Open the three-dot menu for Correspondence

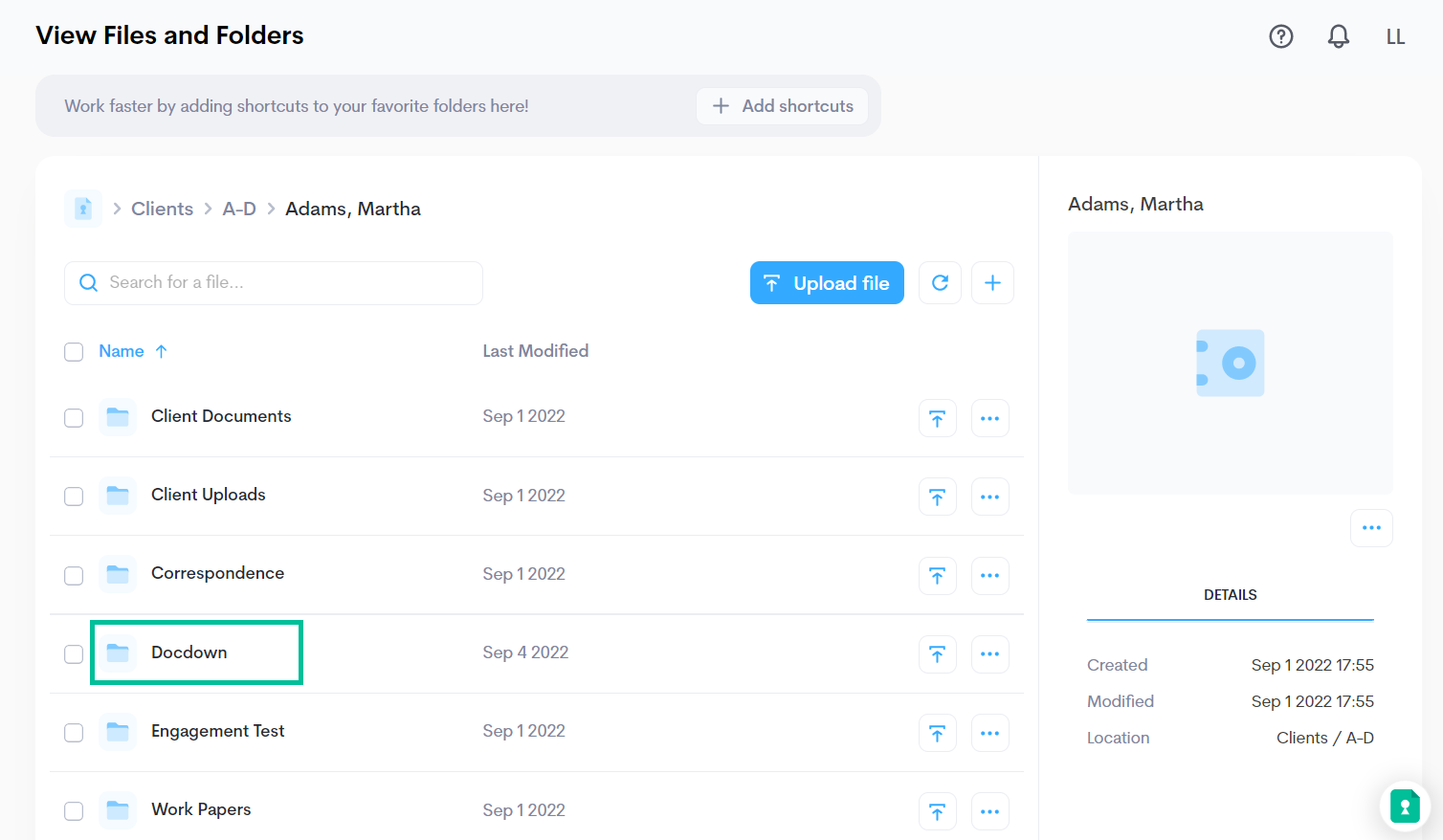pos(989,575)
